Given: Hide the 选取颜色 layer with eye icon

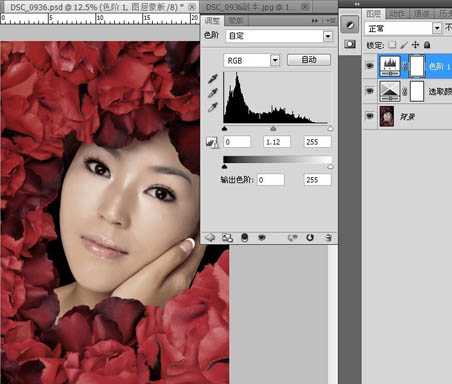Looking at the screenshot, I should click(x=370, y=91).
